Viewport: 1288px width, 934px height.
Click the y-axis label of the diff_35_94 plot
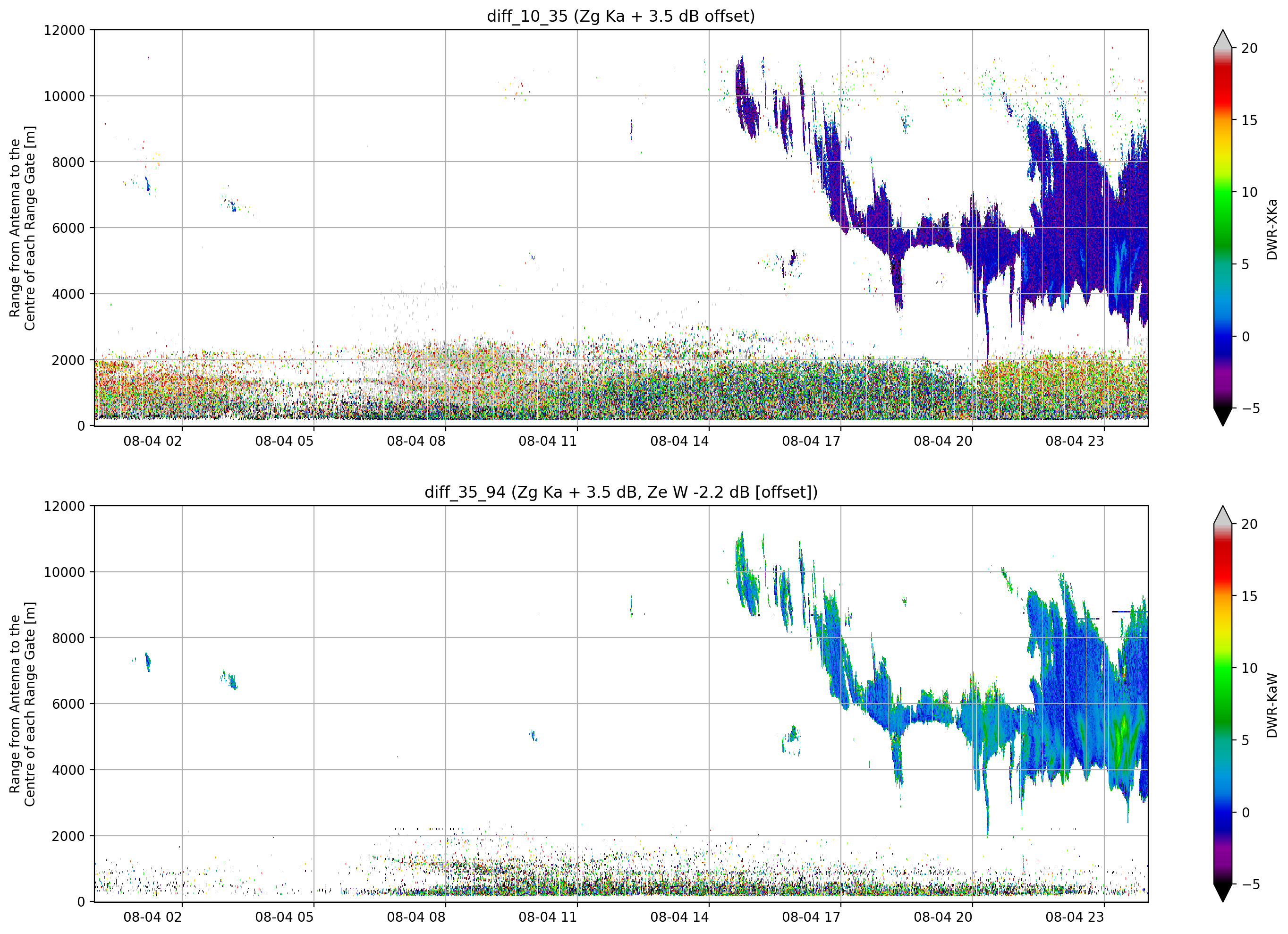(22, 704)
